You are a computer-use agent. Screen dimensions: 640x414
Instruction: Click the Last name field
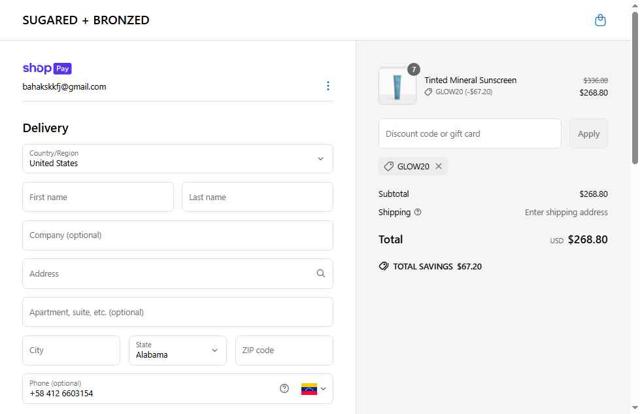coord(258,197)
